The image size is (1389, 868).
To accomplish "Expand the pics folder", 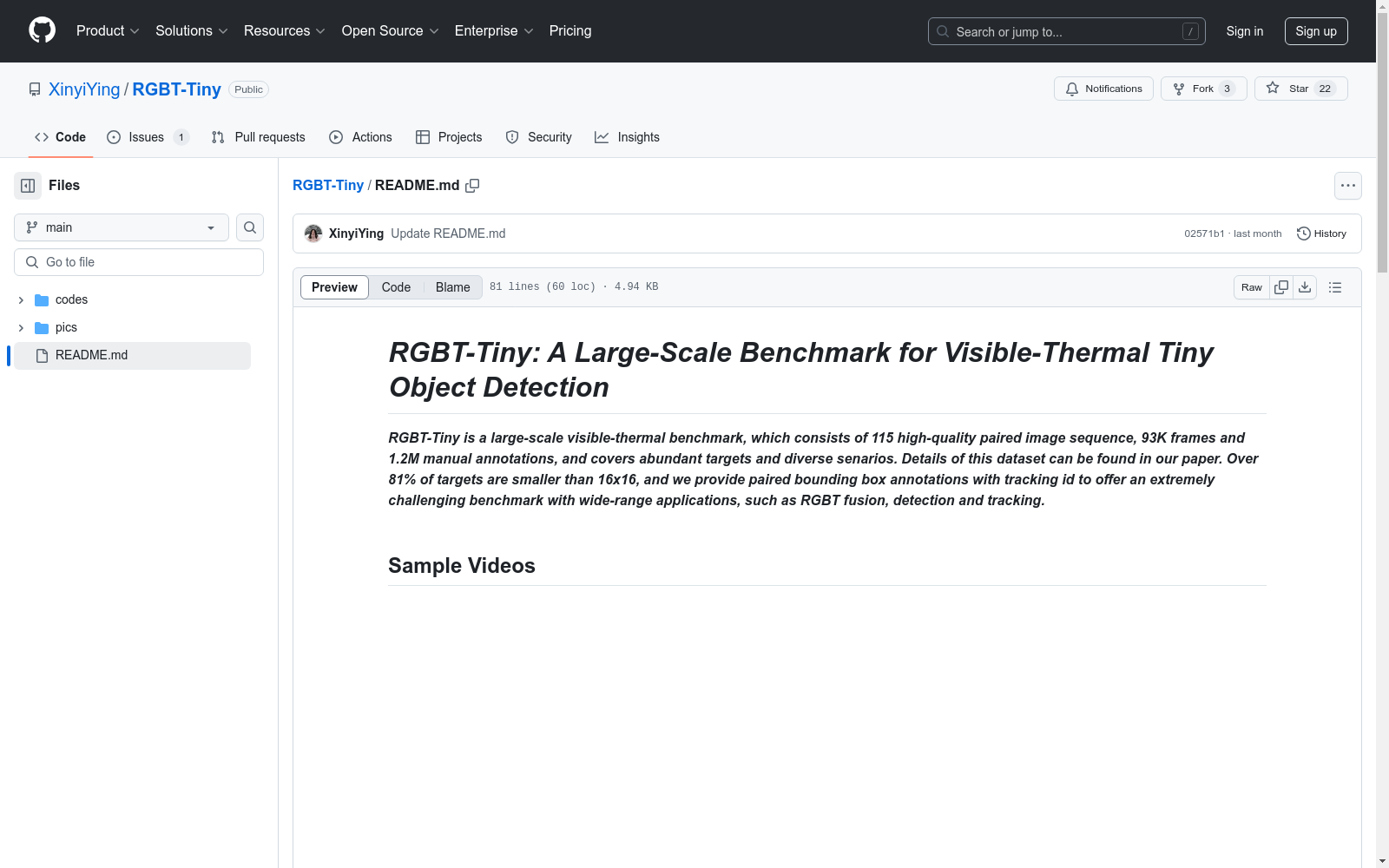I will 21,328.
